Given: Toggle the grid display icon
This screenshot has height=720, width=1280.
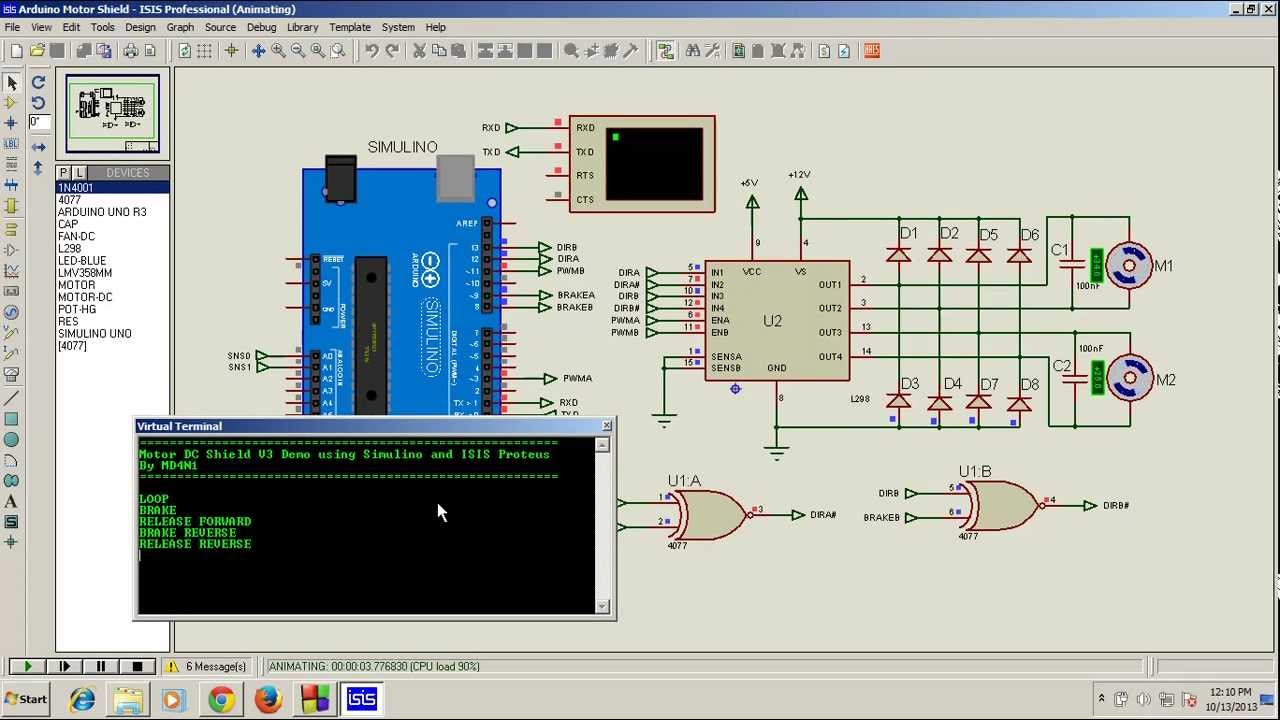Looking at the screenshot, I should [x=204, y=51].
